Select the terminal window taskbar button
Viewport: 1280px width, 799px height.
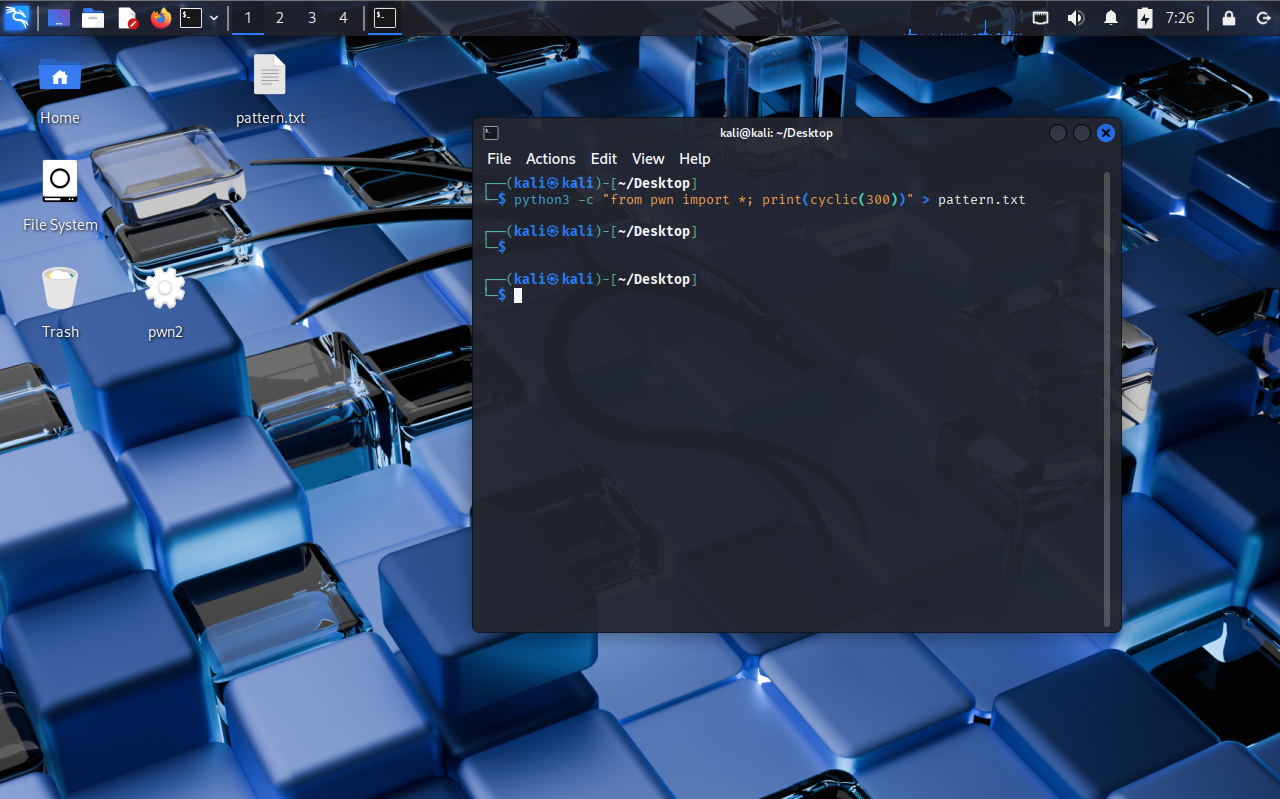(385, 18)
